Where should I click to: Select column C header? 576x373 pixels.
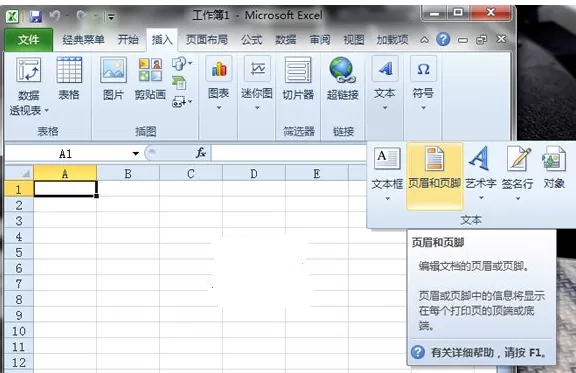[x=191, y=173]
